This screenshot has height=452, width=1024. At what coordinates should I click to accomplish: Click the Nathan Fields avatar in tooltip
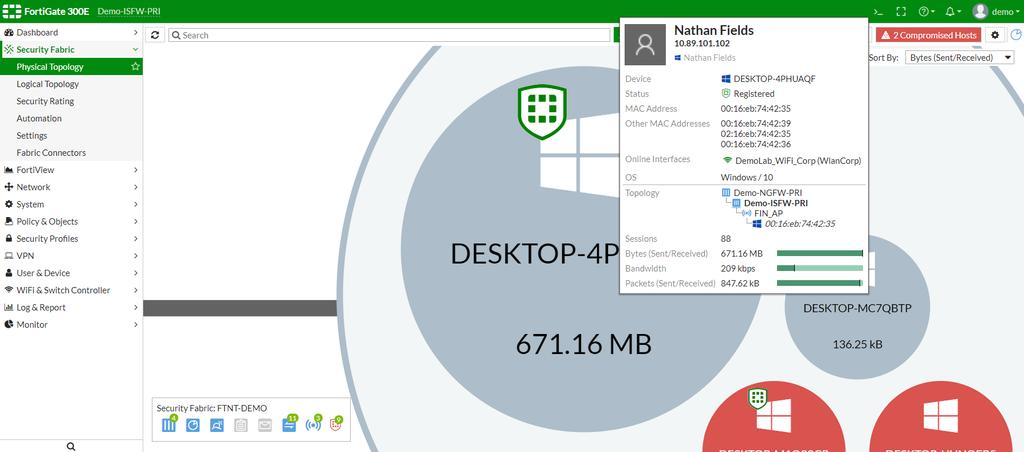point(645,44)
